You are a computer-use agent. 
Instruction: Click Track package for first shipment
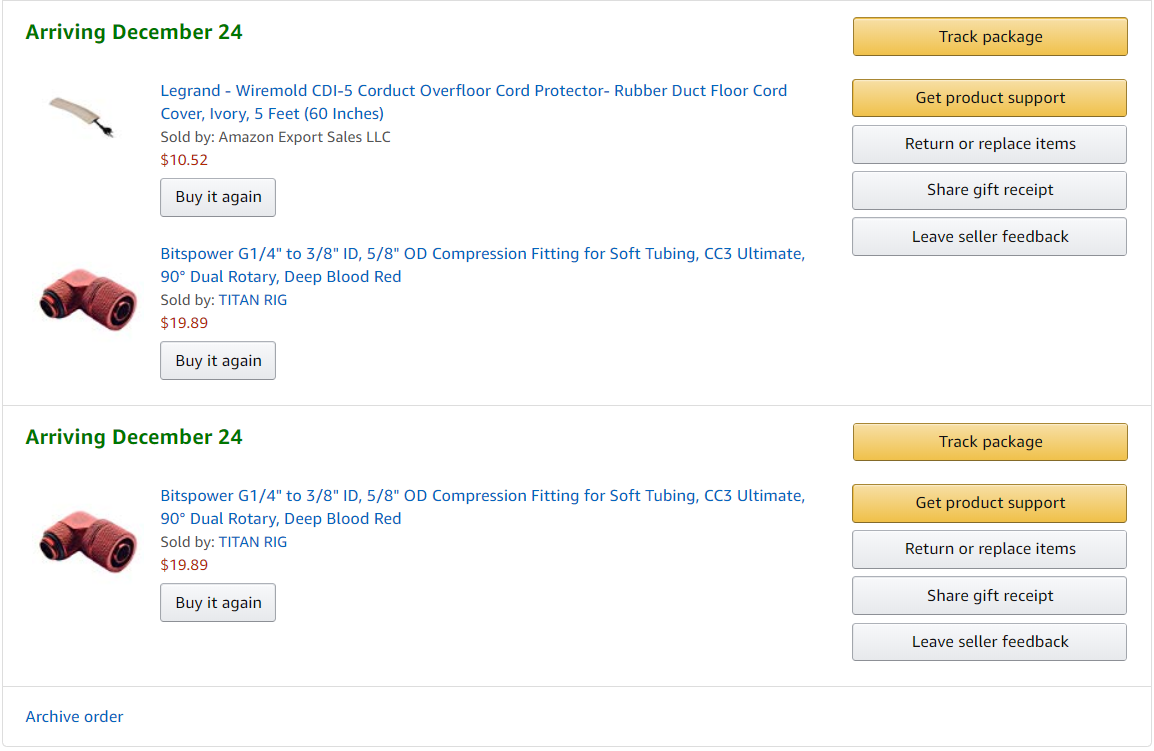[990, 37]
